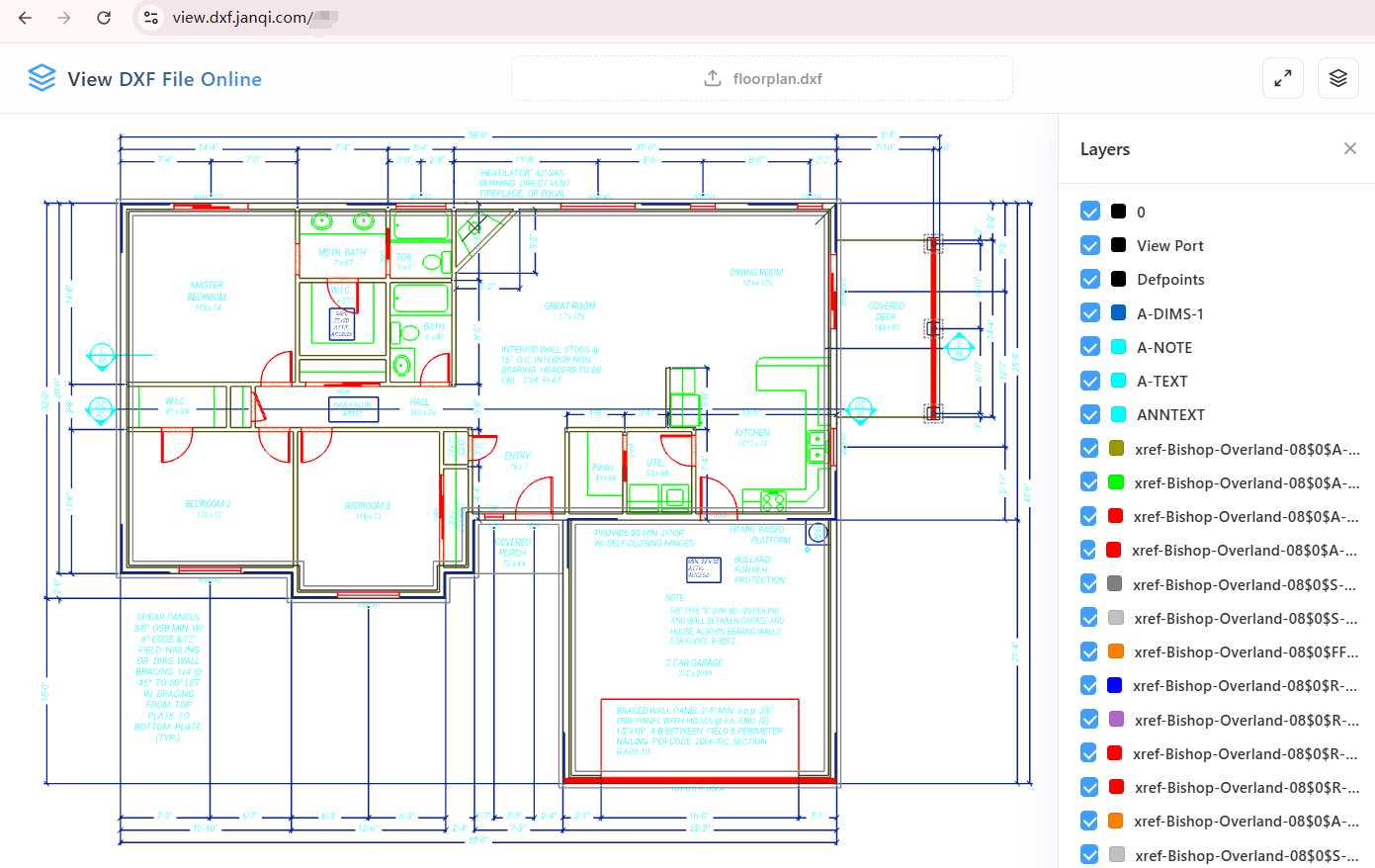The height and width of the screenshot is (868, 1375).
Task: Close the Layers panel with the X
Action: click(1350, 148)
